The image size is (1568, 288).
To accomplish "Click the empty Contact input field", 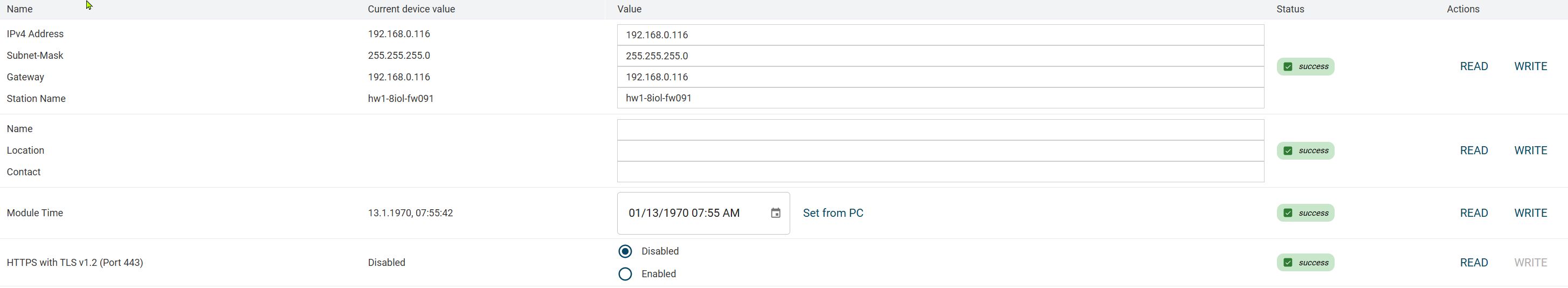I will tap(940, 172).
